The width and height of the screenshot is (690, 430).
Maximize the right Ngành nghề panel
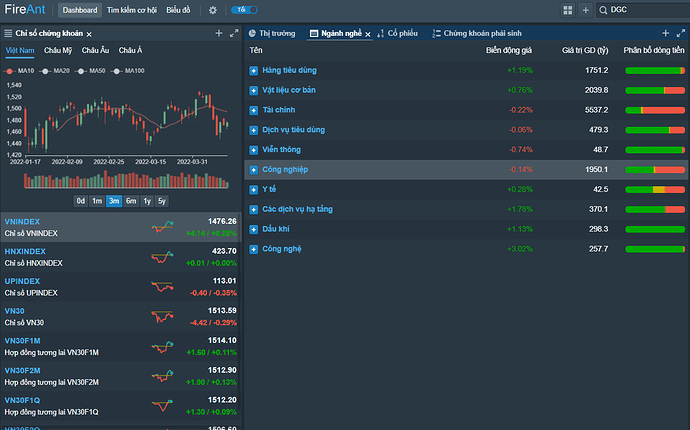pyautogui.click(x=680, y=33)
